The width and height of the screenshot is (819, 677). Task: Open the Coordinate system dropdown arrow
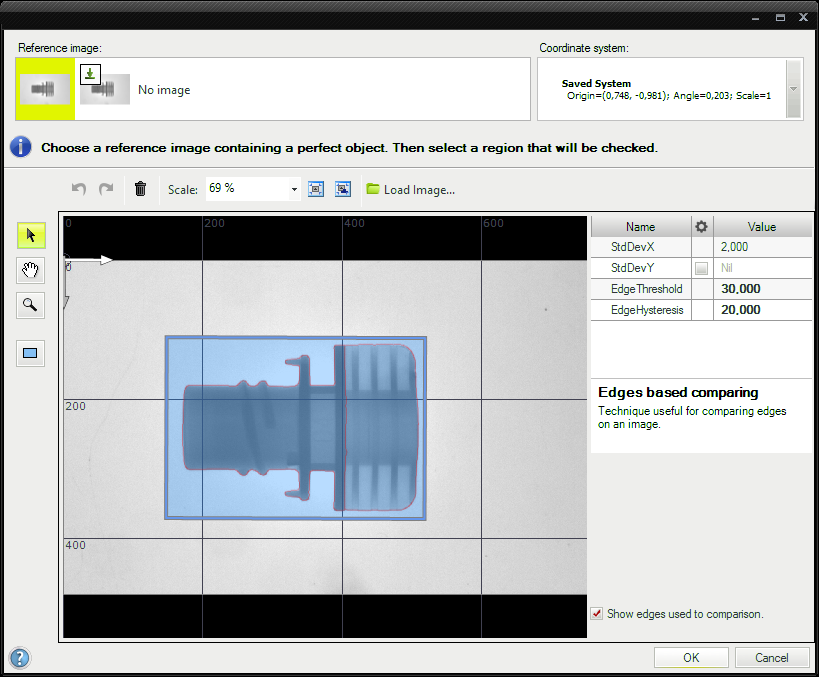pyautogui.click(x=793, y=89)
